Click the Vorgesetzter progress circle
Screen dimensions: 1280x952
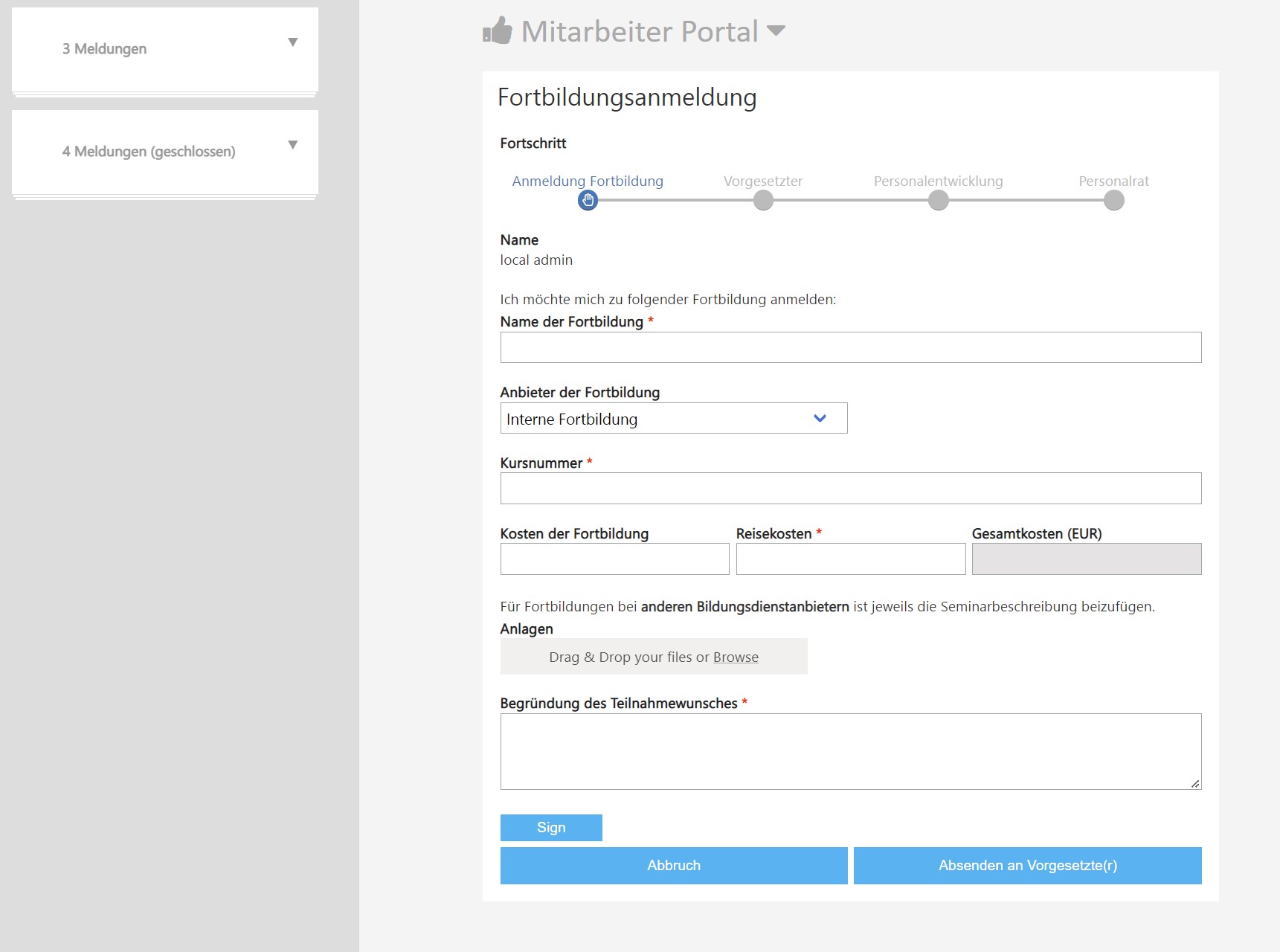tap(762, 200)
